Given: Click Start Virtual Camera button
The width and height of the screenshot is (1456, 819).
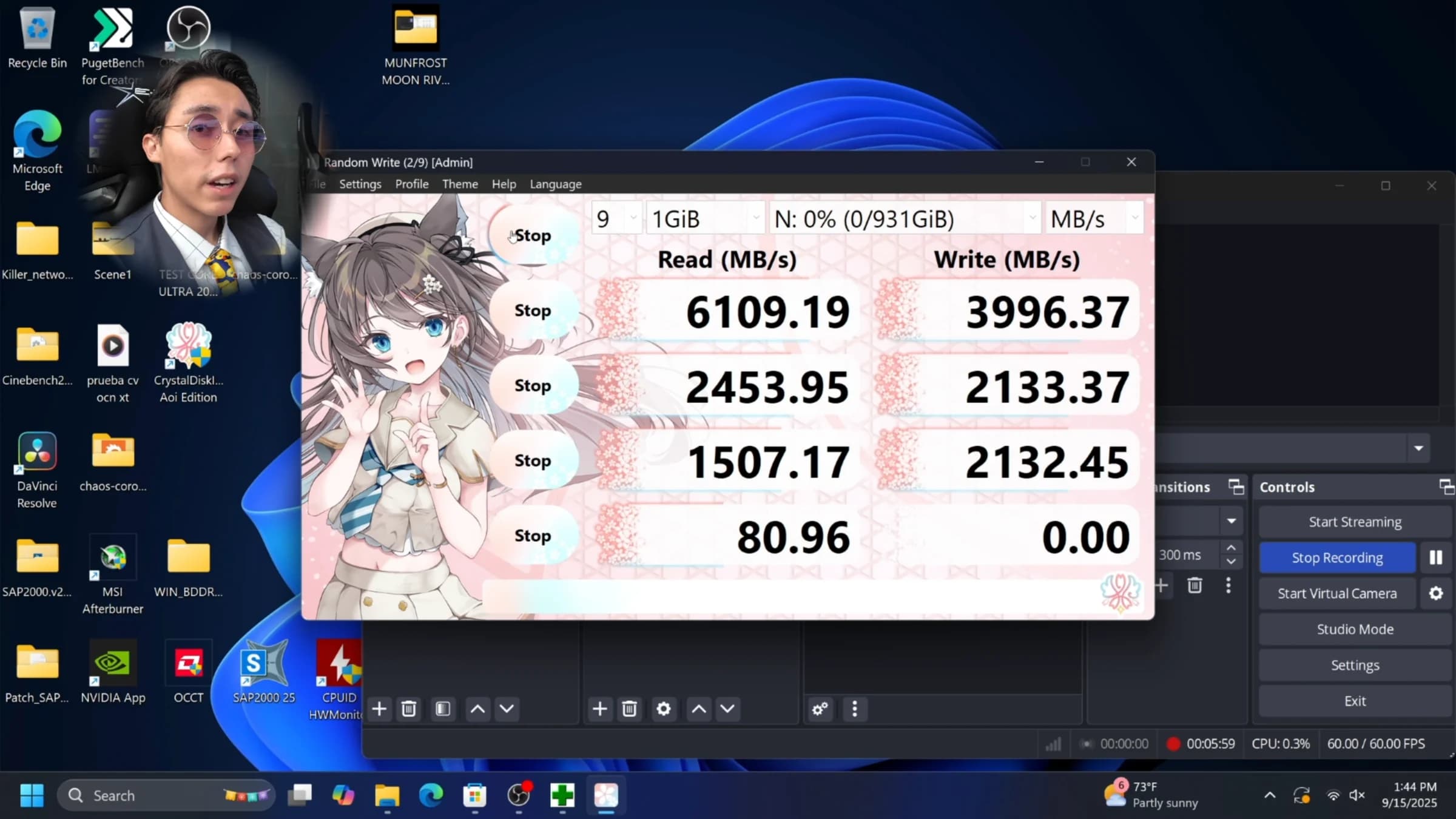Looking at the screenshot, I should [x=1338, y=593].
